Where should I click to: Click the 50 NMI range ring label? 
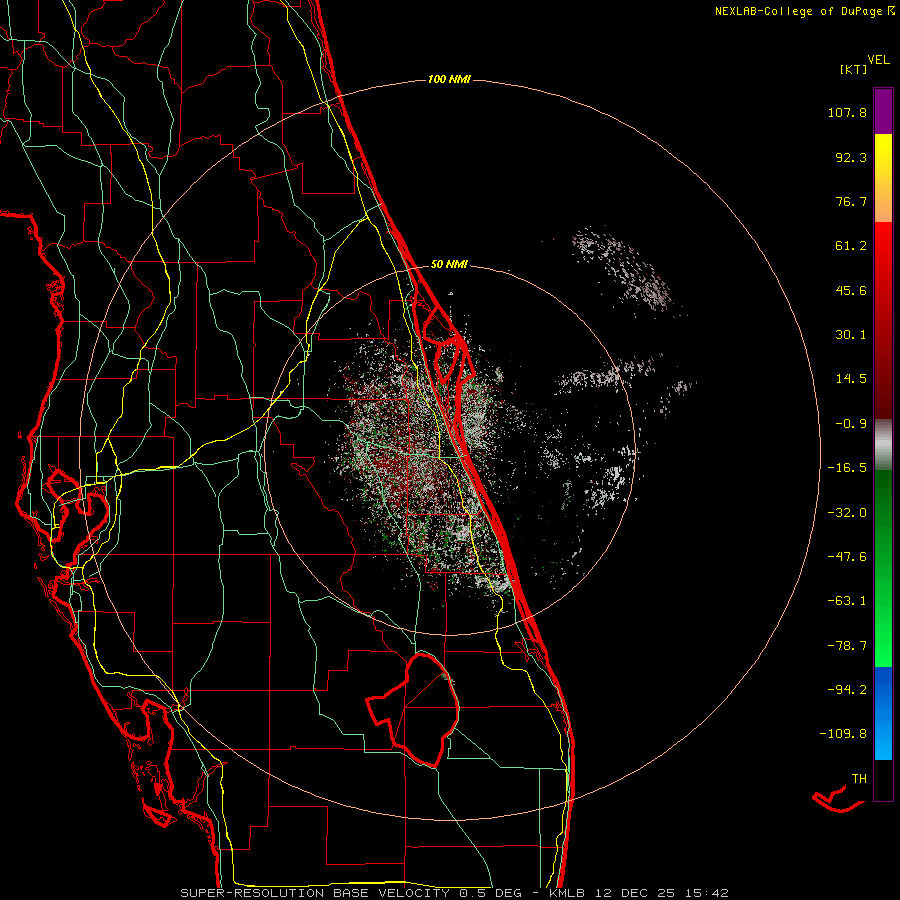click(449, 265)
